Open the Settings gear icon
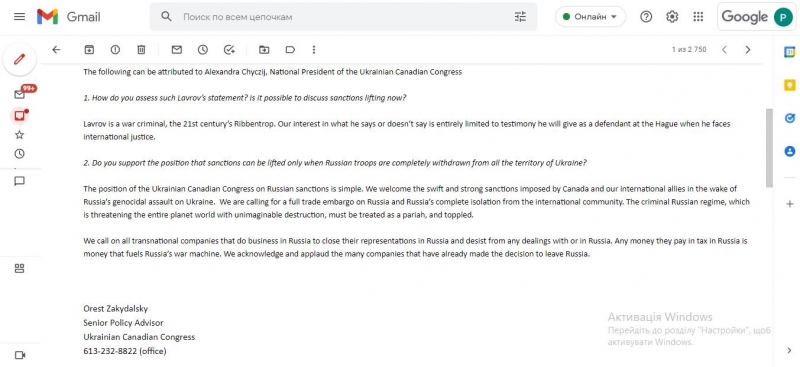Image resolution: width=800 pixels, height=367 pixels. coord(672,17)
